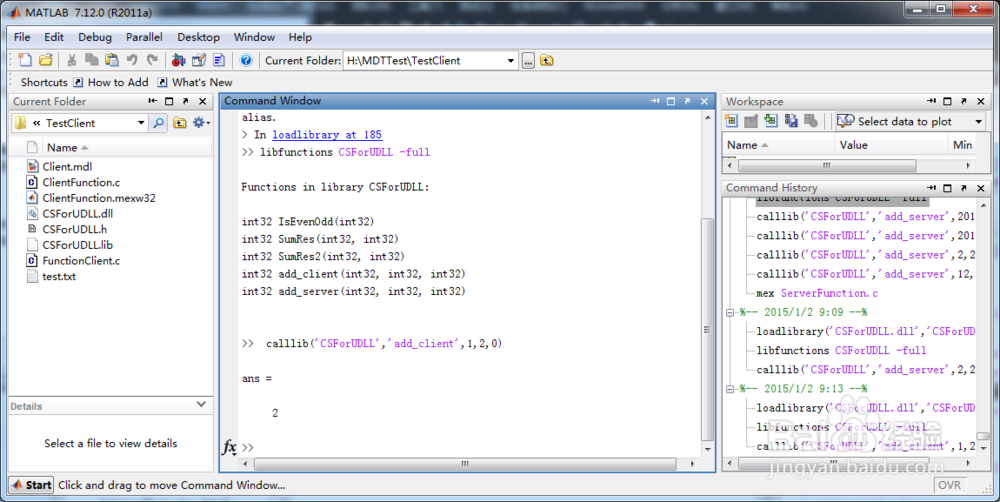Click Save workspace icon in Workspace
This screenshot has width=1000, height=502.
791,121
